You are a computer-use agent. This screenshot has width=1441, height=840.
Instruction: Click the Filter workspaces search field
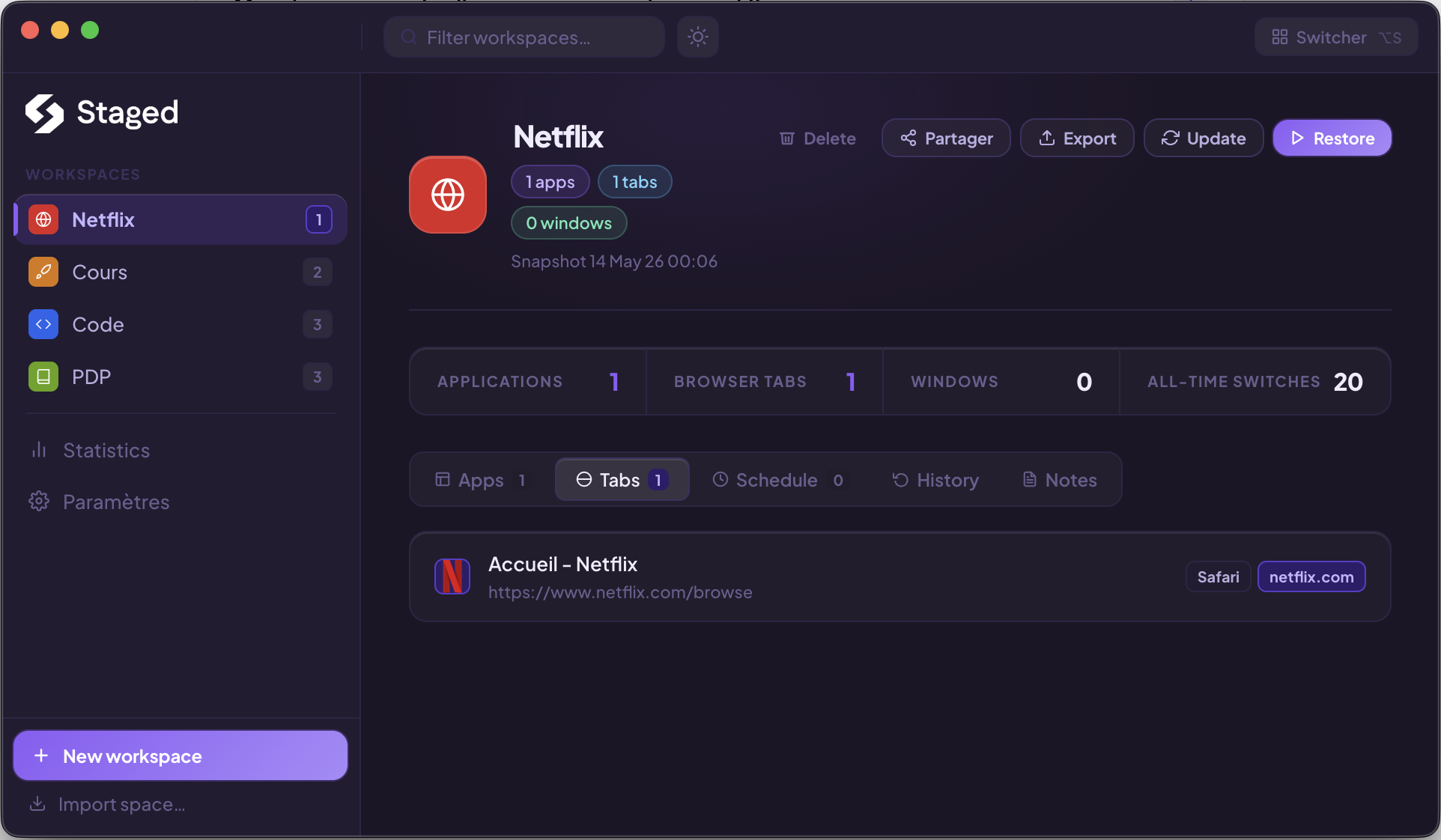pos(524,37)
